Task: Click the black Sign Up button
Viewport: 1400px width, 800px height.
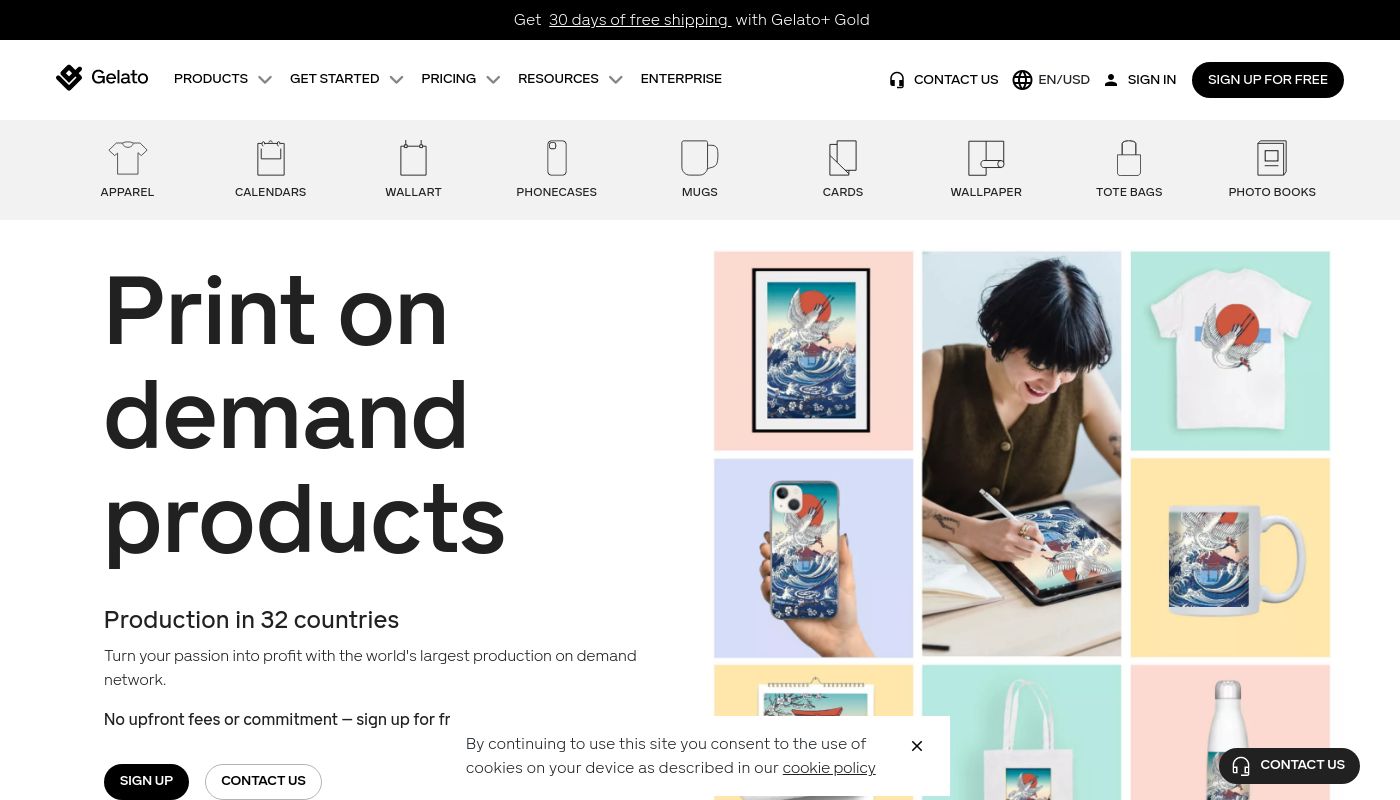Action: pyautogui.click(x=146, y=782)
